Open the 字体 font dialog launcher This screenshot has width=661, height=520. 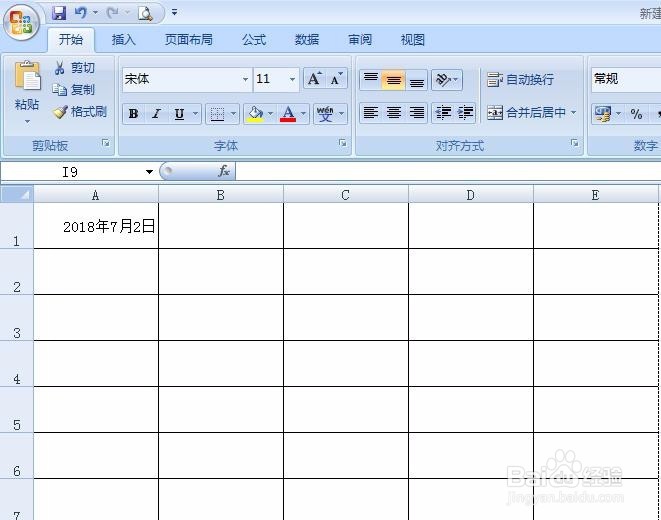(x=343, y=143)
